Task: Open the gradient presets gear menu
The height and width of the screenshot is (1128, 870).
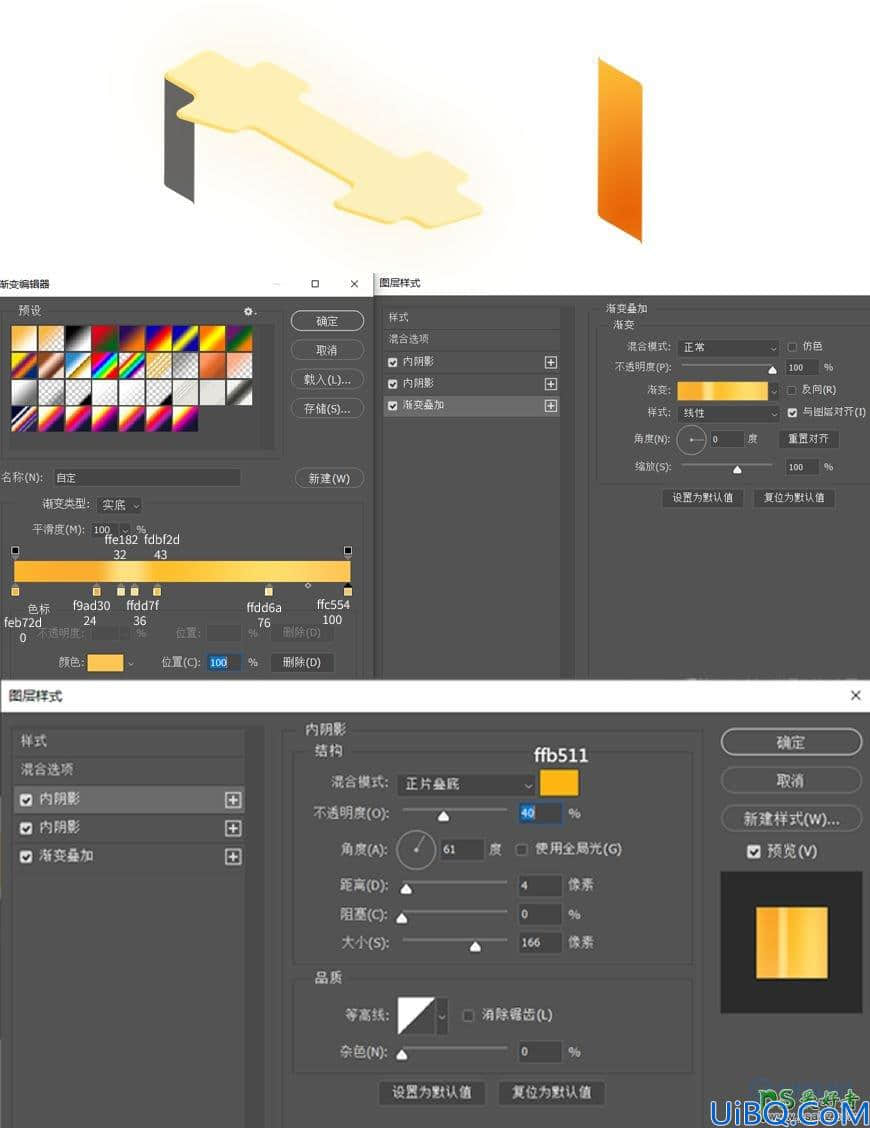Action: (250, 311)
